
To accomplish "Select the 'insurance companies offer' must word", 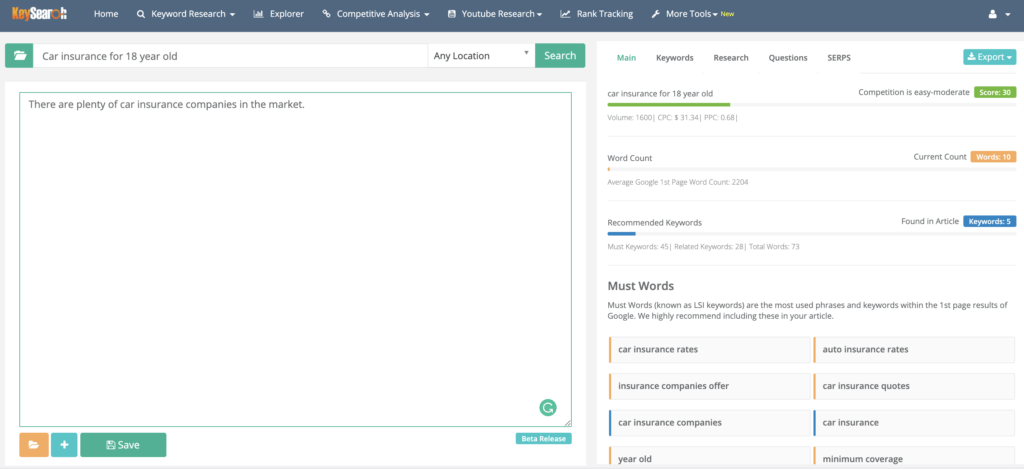I will coord(709,386).
